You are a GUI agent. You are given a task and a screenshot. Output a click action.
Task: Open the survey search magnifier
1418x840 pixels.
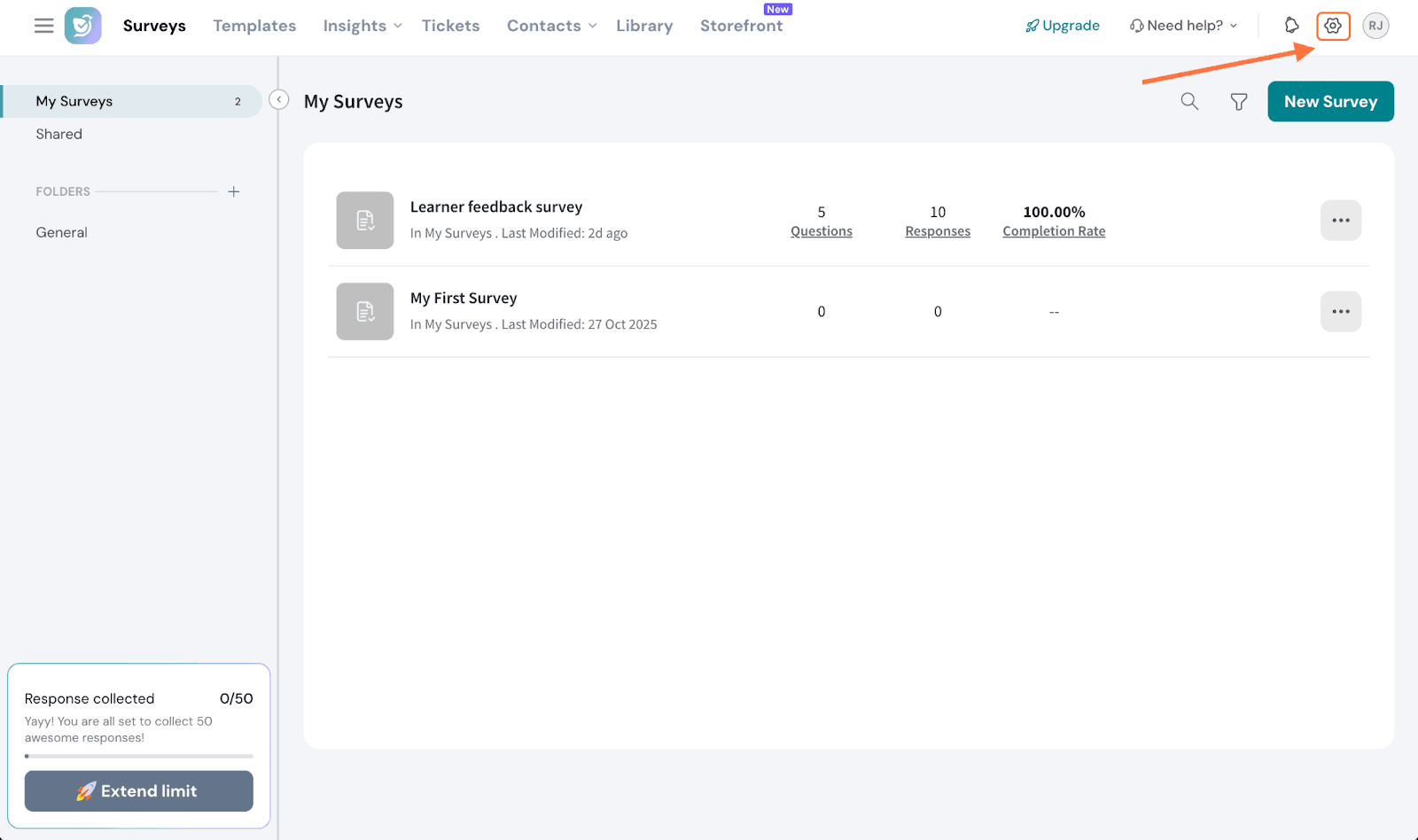point(1189,102)
